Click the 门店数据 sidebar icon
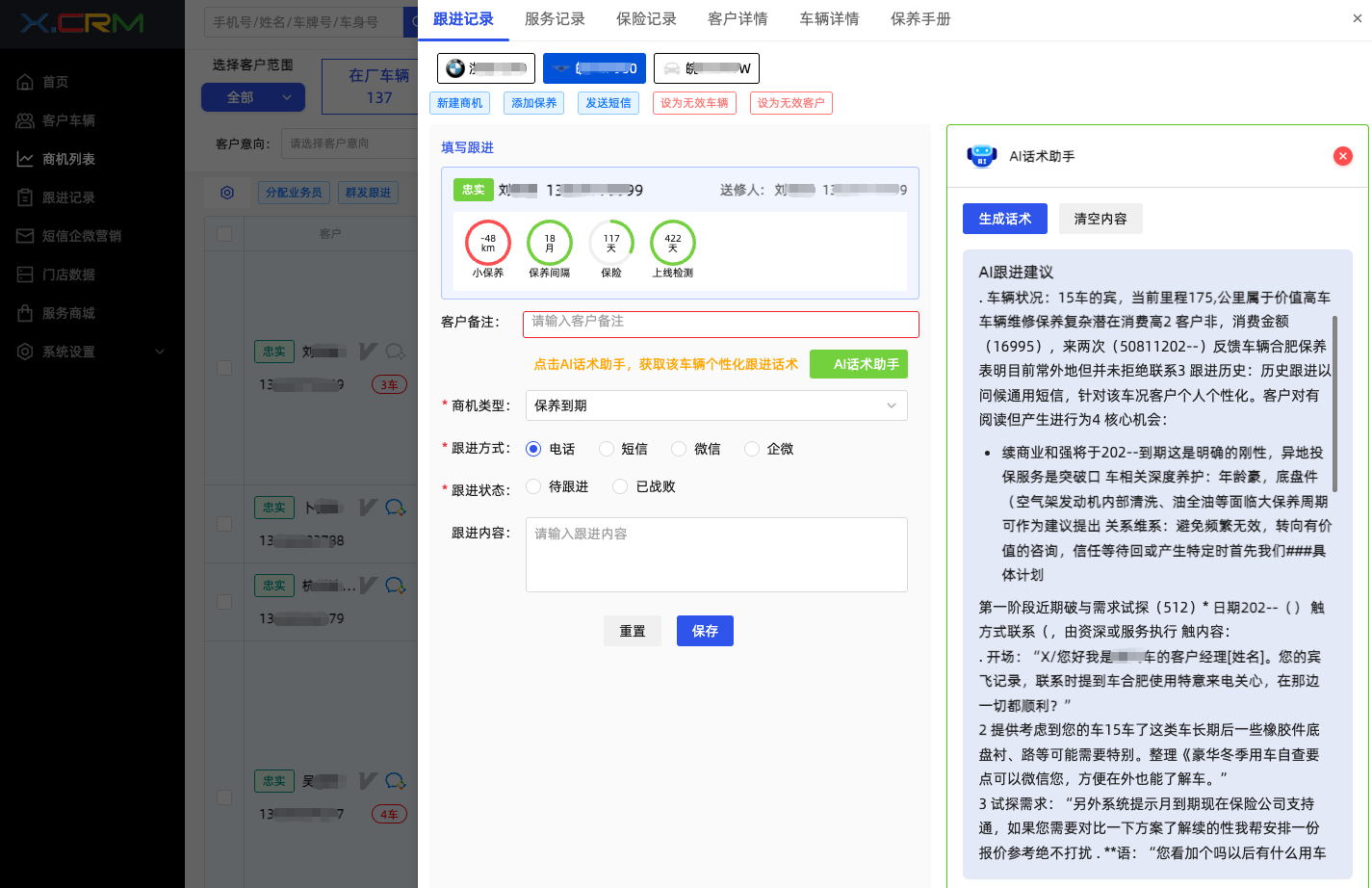 coord(25,274)
